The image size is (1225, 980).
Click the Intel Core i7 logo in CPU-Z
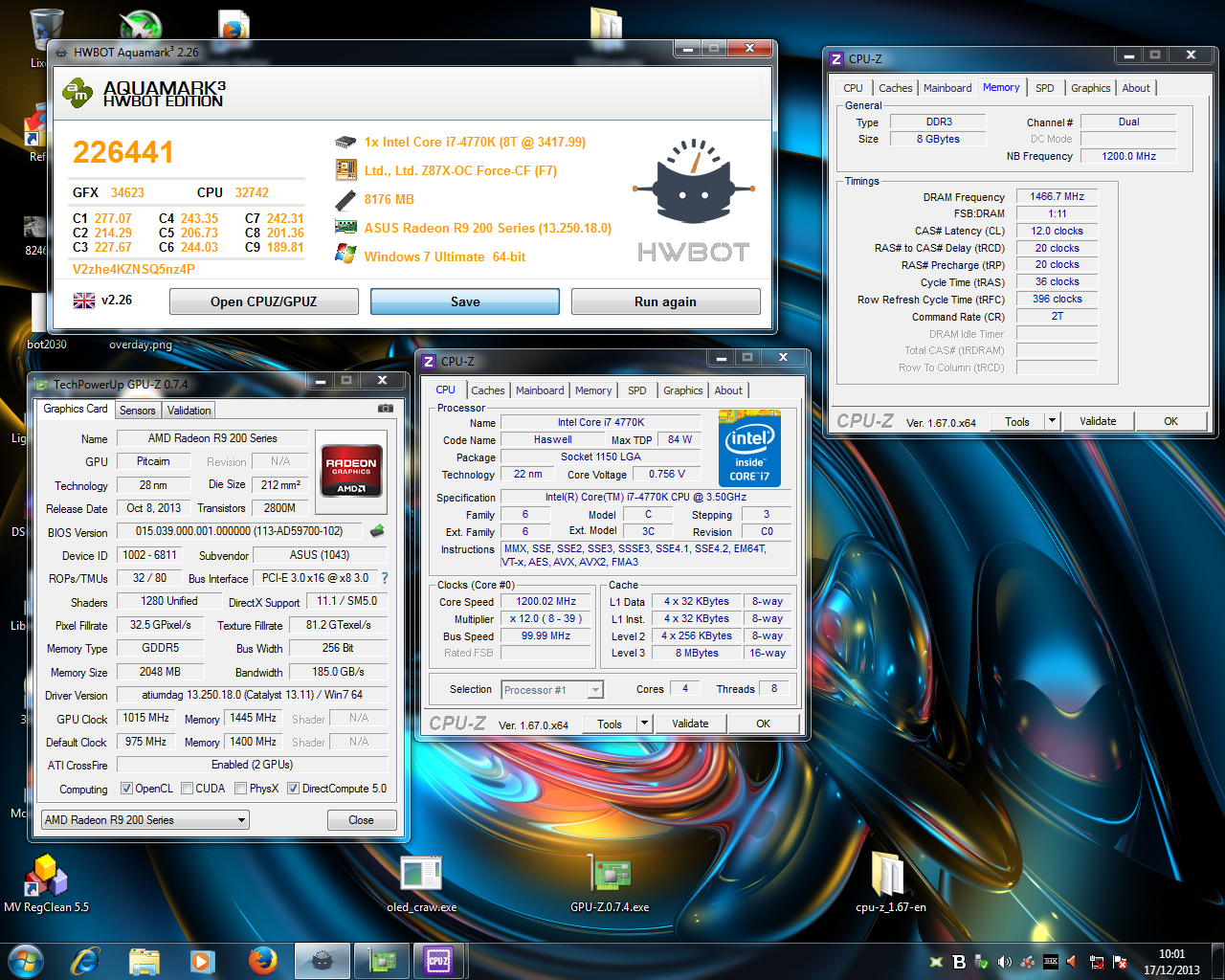click(x=749, y=449)
